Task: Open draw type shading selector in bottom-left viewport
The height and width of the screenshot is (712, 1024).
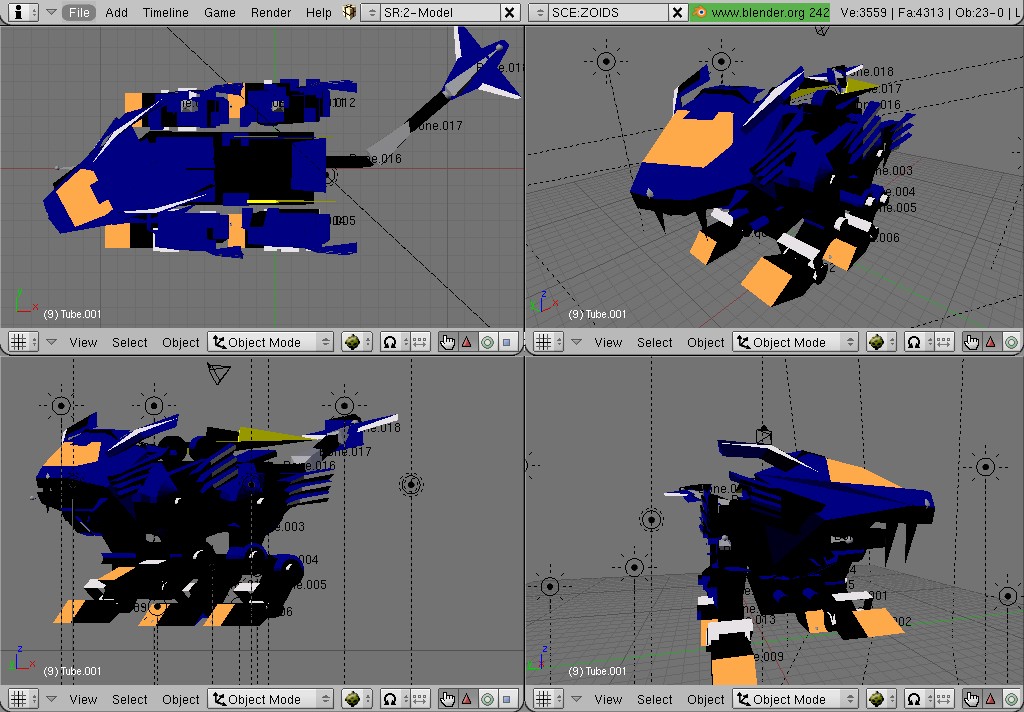Action: point(357,700)
